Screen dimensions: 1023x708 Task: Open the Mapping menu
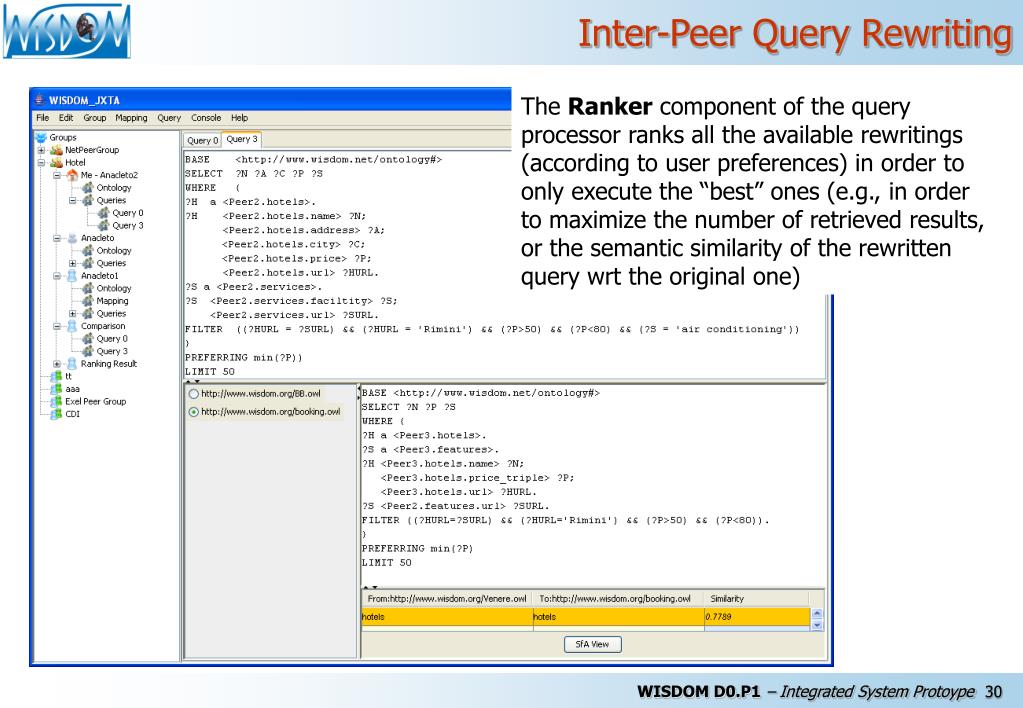[131, 118]
